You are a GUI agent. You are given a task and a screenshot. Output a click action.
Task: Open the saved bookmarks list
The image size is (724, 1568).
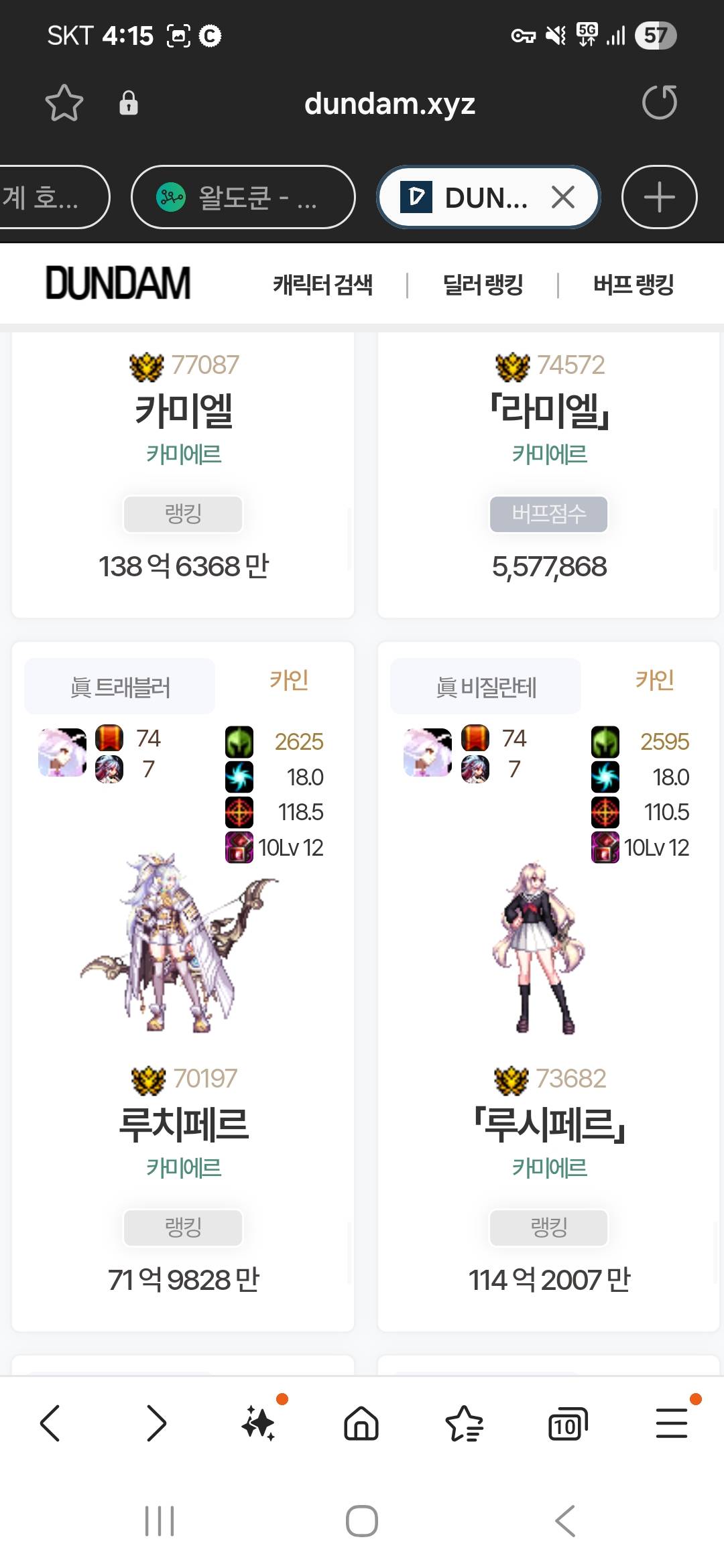[x=464, y=1423]
